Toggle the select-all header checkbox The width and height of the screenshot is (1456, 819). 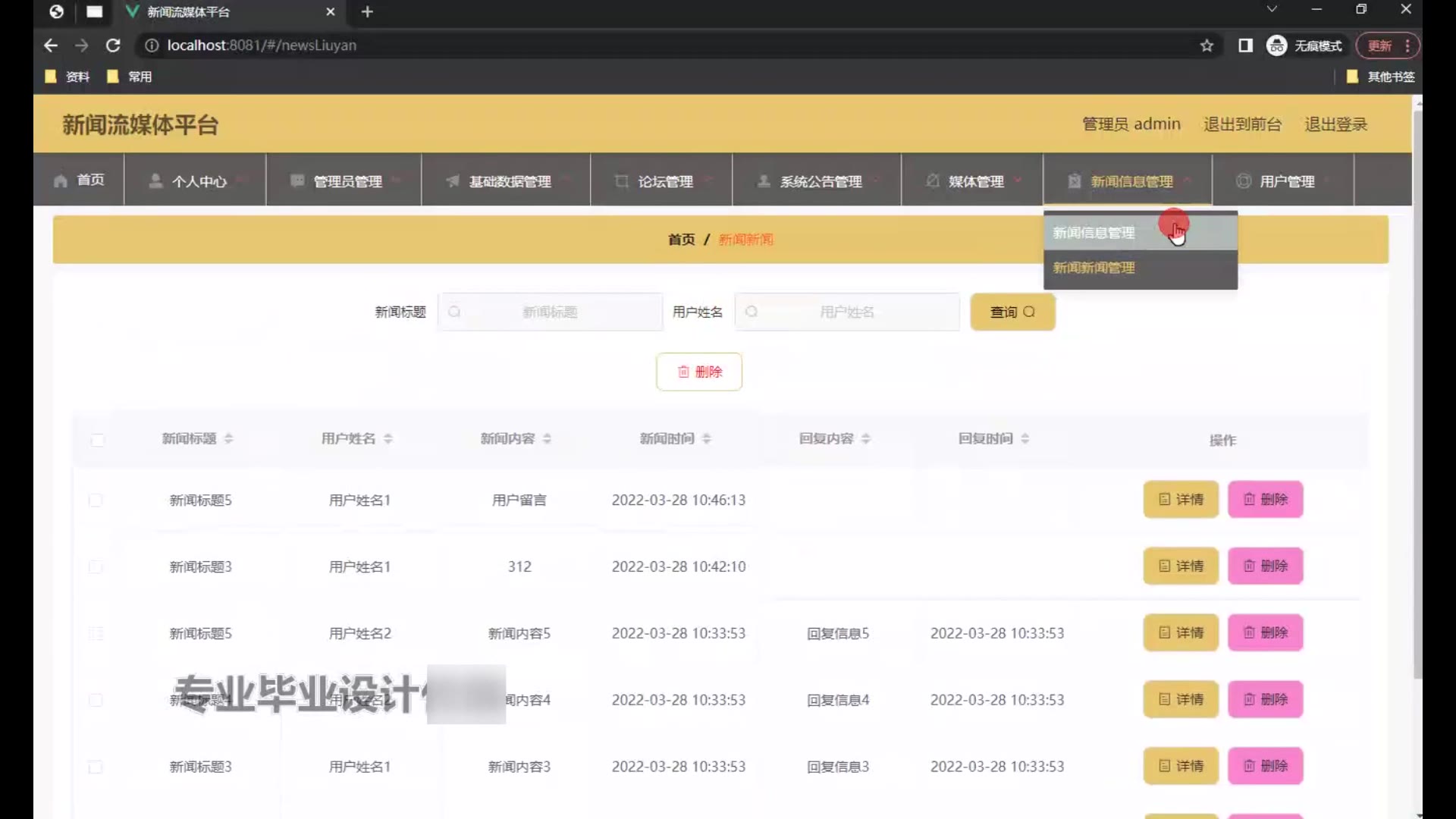(97, 441)
